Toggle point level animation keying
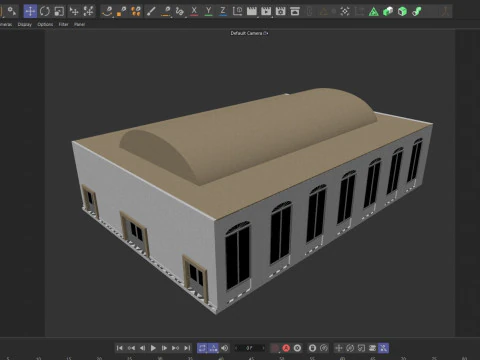 pyautogui.click(x=384, y=348)
